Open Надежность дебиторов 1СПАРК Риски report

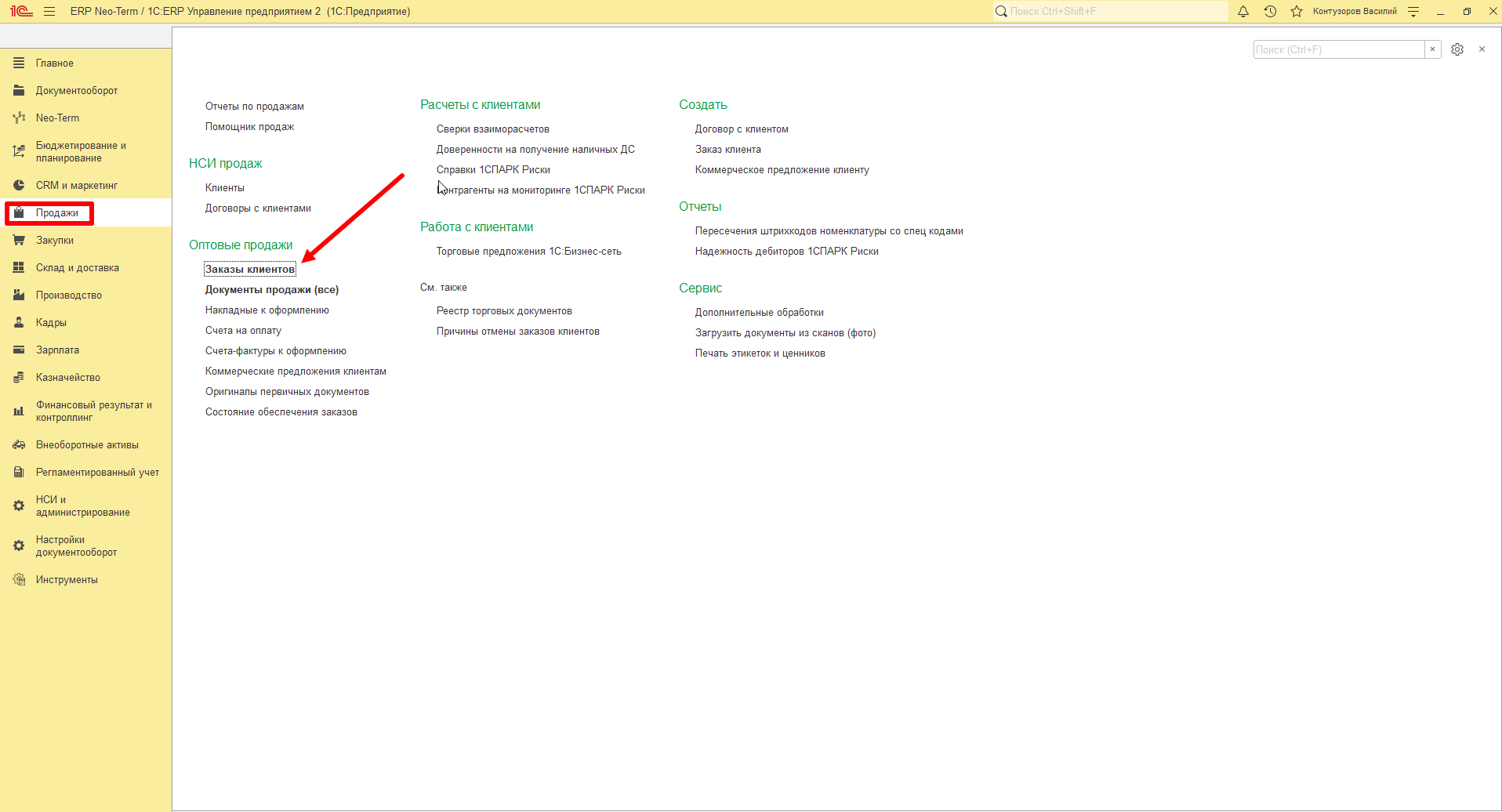787,252
